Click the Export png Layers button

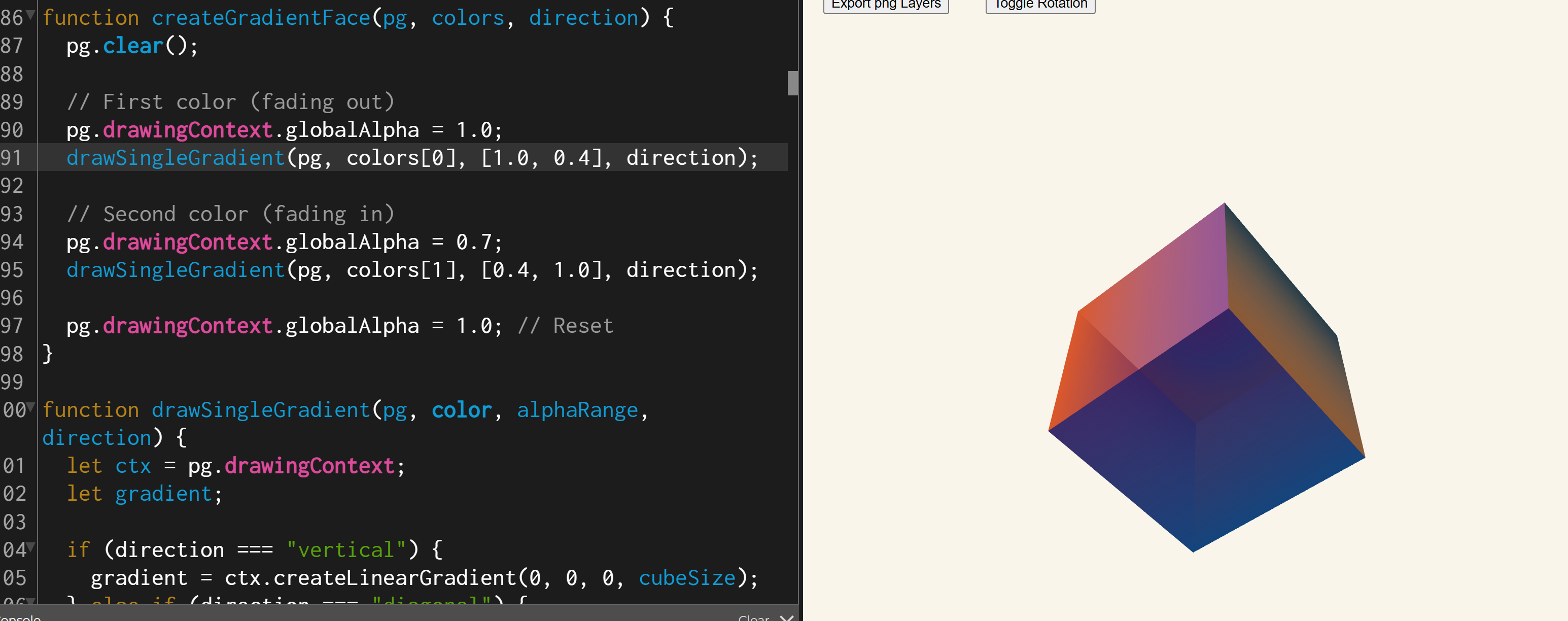(x=886, y=5)
